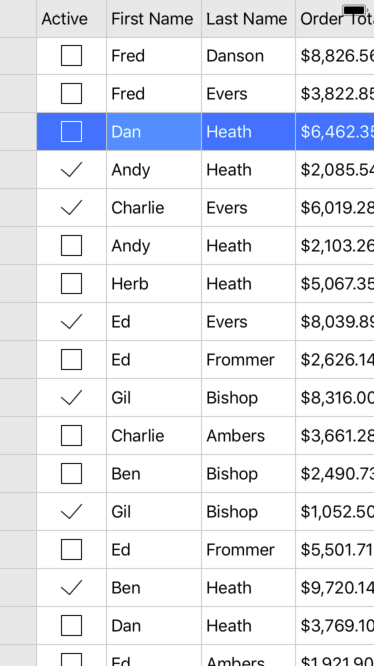Viewport: 374px width, 666px height.
Task: Click the $8,316.00 order total cell
Action: [x=335, y=398]
